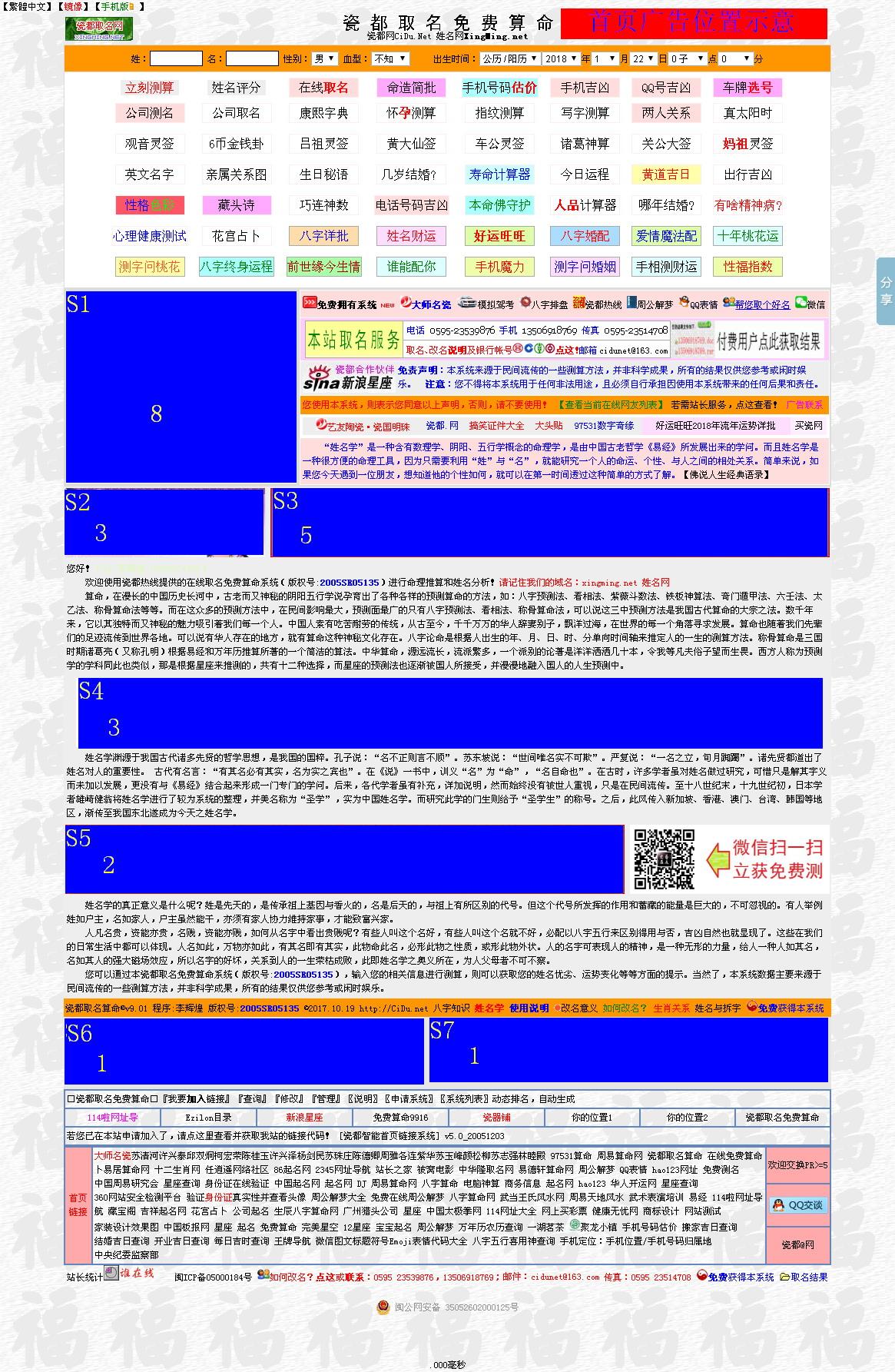Click the police badge icon beside 闽公网安备
The width and height of the screenshot is (895, 1372).
point(383,1307)
